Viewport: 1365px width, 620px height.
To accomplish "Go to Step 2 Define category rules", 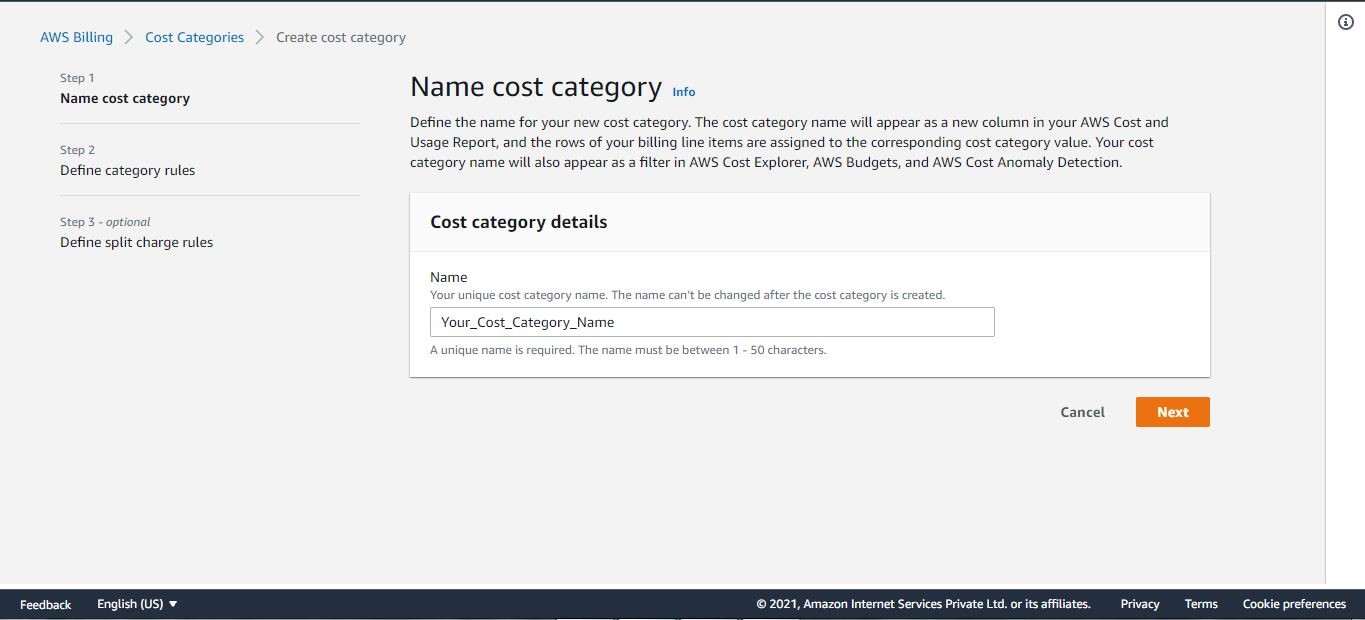I will coord(128,170).
